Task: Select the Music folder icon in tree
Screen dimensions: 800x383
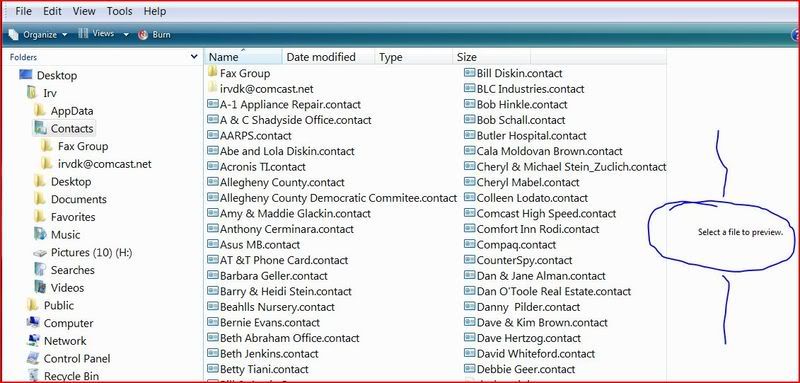Action: pos(40,234)
